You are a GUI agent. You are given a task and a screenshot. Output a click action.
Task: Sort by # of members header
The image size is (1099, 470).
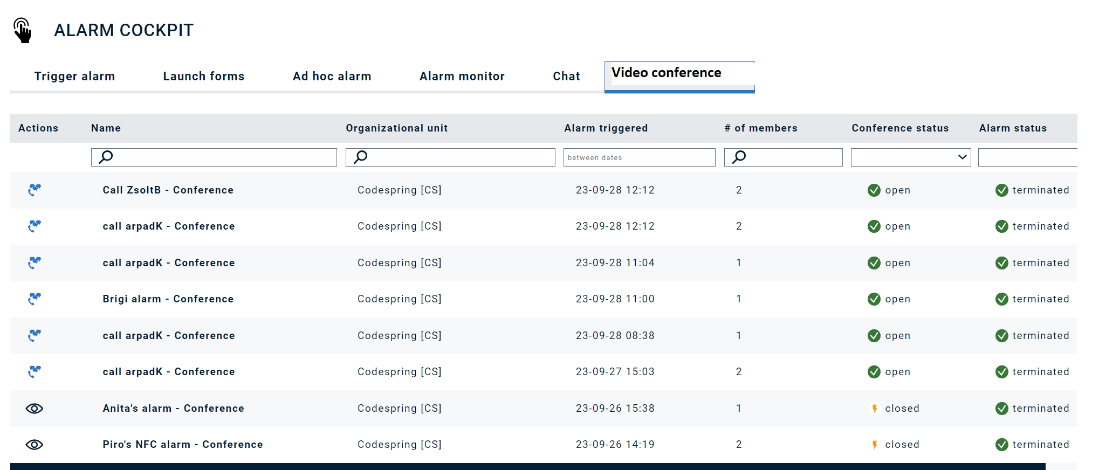click(760, 128)
